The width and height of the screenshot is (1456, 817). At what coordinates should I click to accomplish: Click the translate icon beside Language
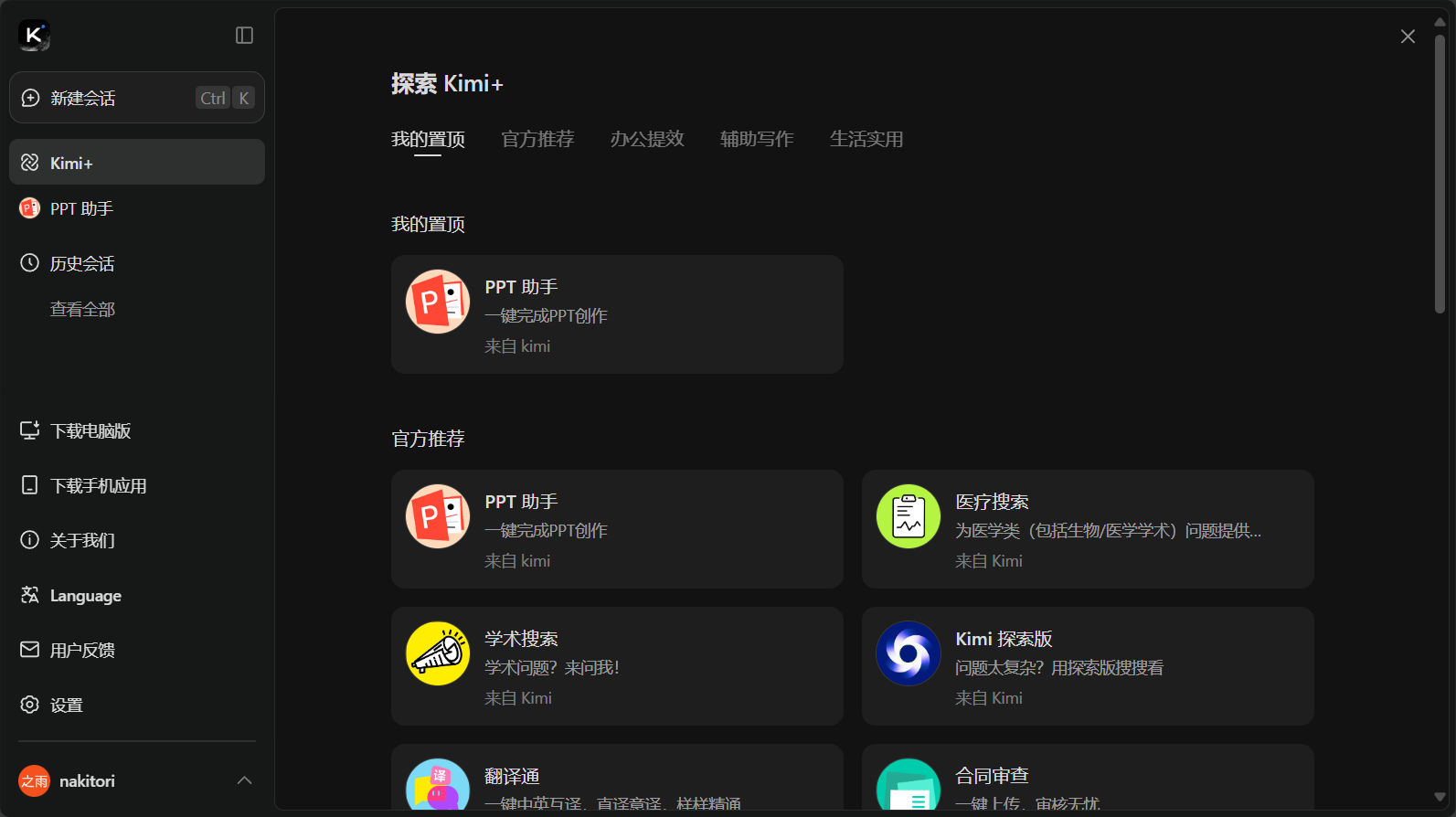[x=30, y=595]
